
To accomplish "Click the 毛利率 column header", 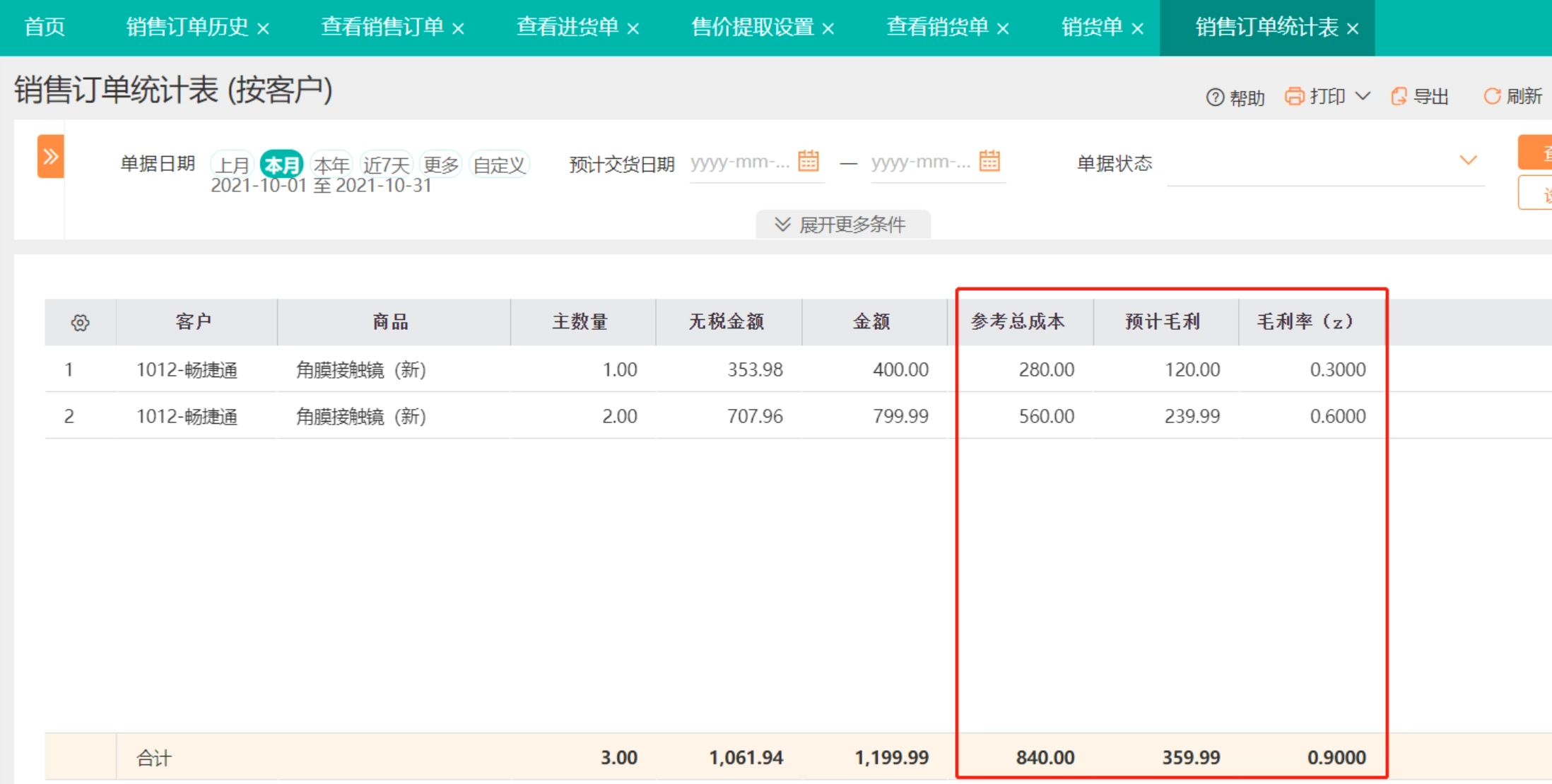I will tap(1305, 322).
